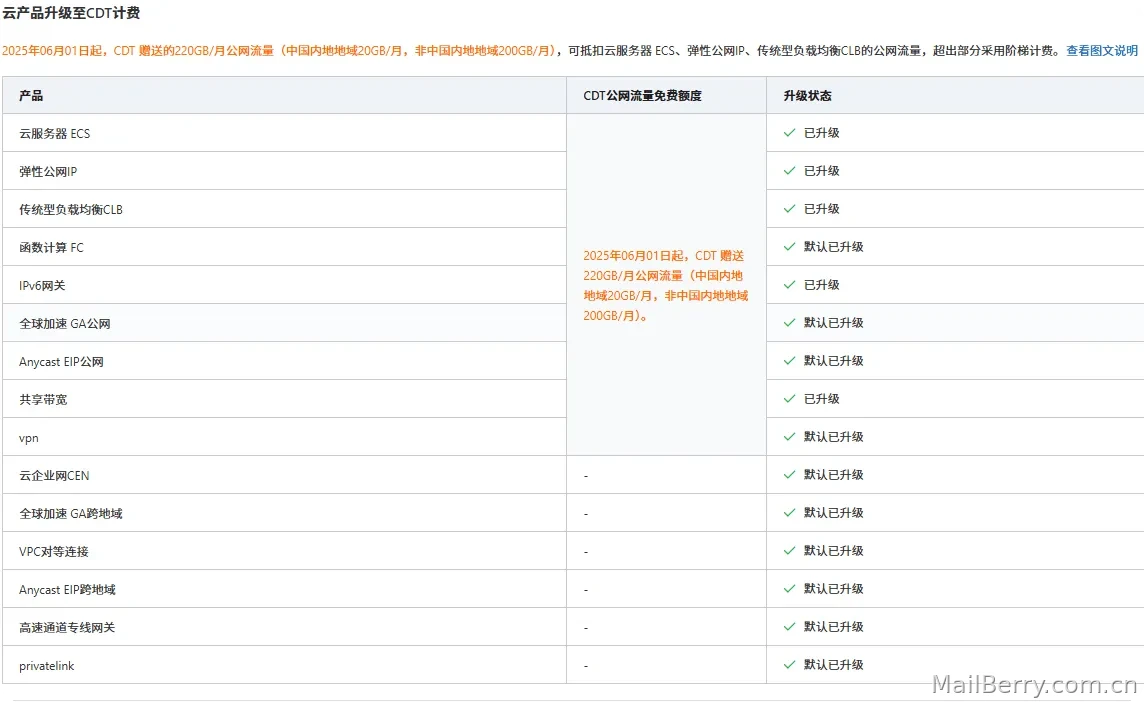Select the 全球加速 GA公网 product cell

click(285, 323)
